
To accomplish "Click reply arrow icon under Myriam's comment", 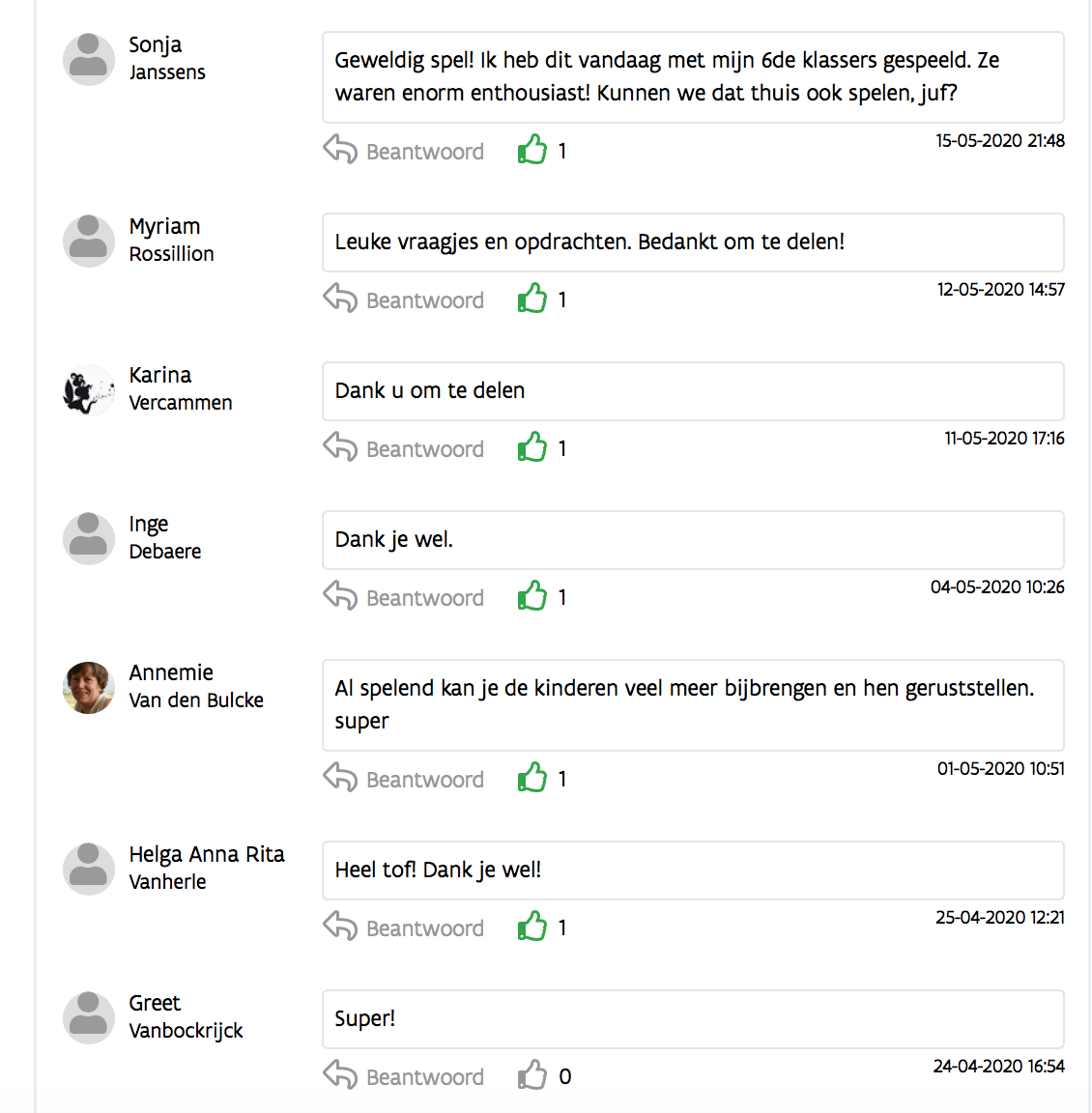I will coord(340,299).
